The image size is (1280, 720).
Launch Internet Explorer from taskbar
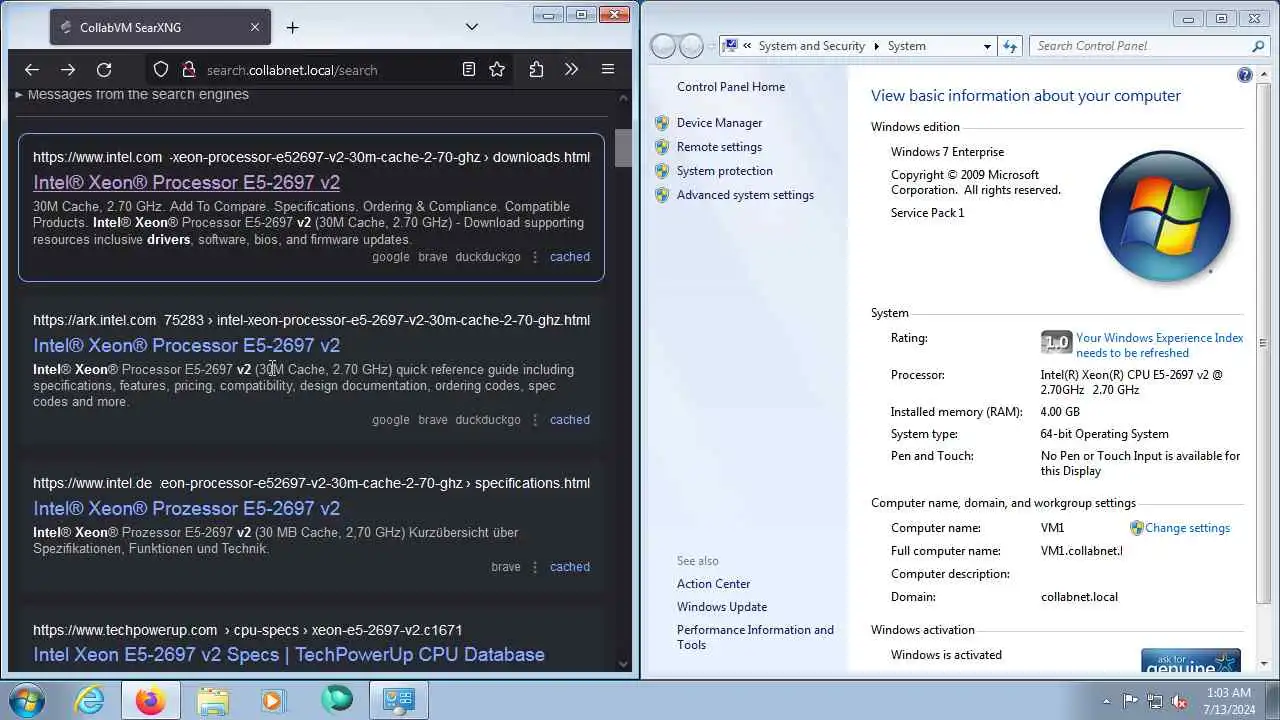90,700
